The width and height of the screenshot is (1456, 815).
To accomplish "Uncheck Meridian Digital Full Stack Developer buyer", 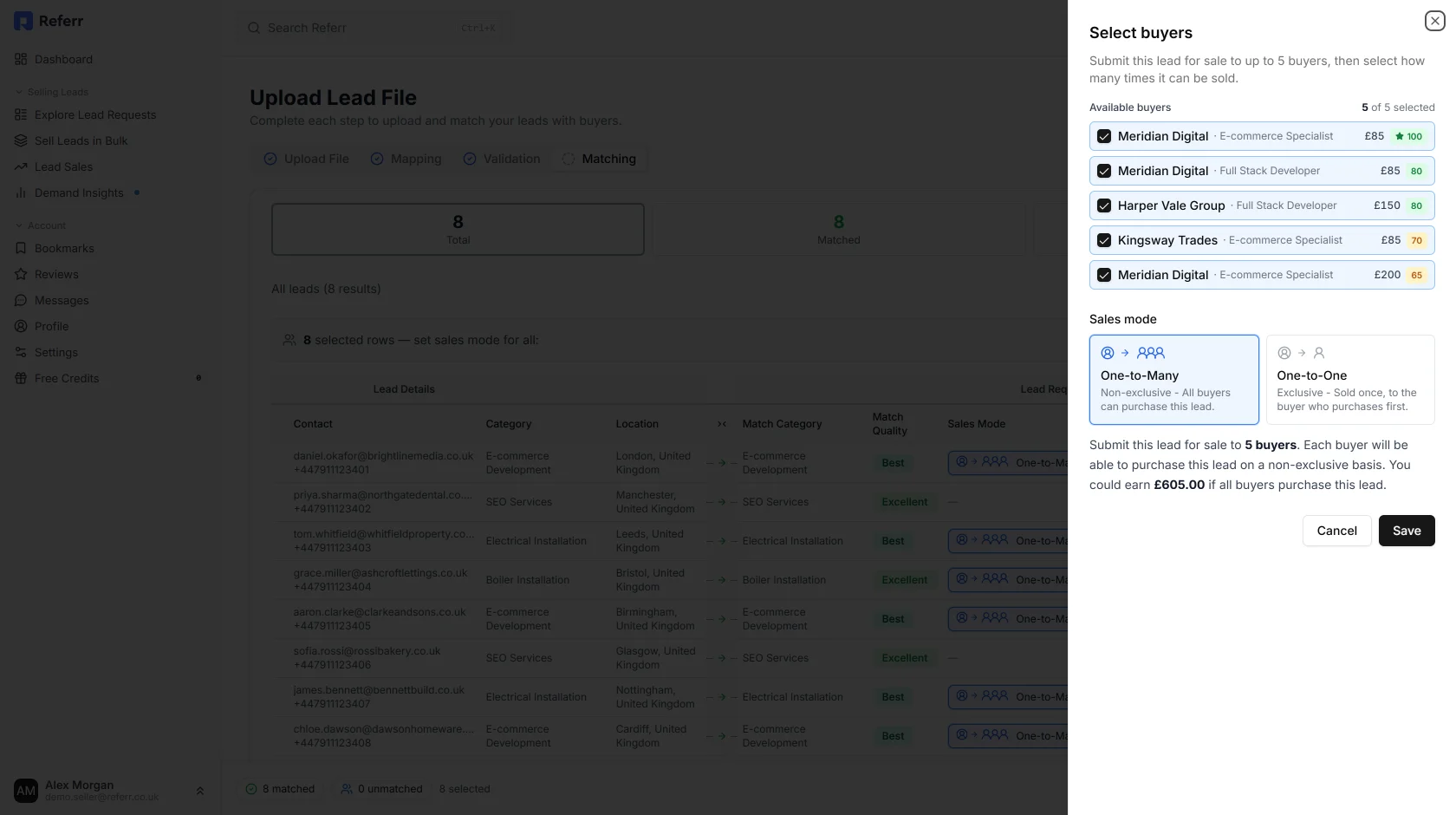I will [x=1104, y=171].
